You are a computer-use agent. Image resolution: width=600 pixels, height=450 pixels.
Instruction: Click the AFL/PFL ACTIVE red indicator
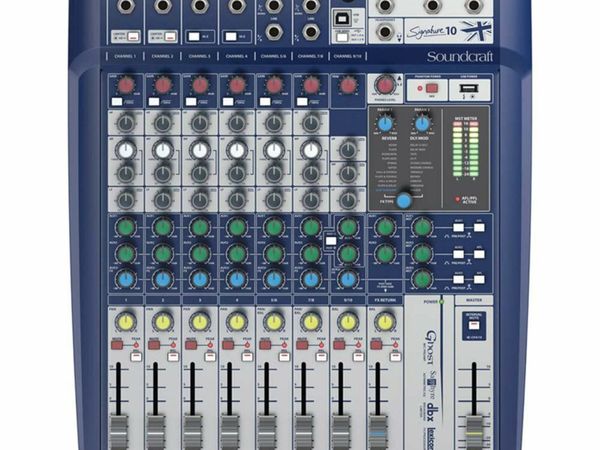click(x=457, y=199)
